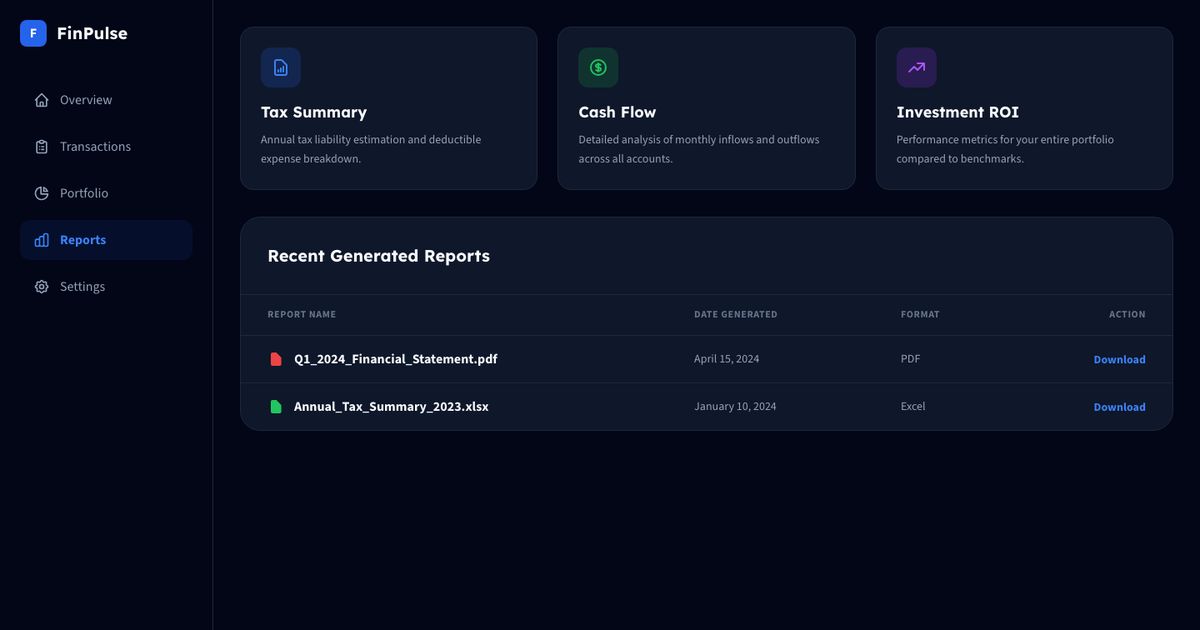Image resolution: width=1200 pixels, height=630 pixels.
Task: Open Settings from the sidebar
Action: (x=106, y=287)
